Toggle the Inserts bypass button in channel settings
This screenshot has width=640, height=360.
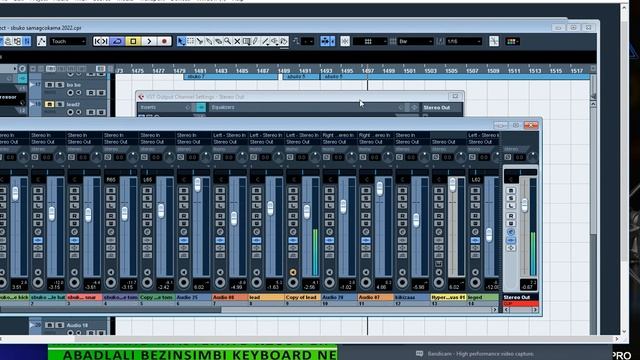pos(201,107)
